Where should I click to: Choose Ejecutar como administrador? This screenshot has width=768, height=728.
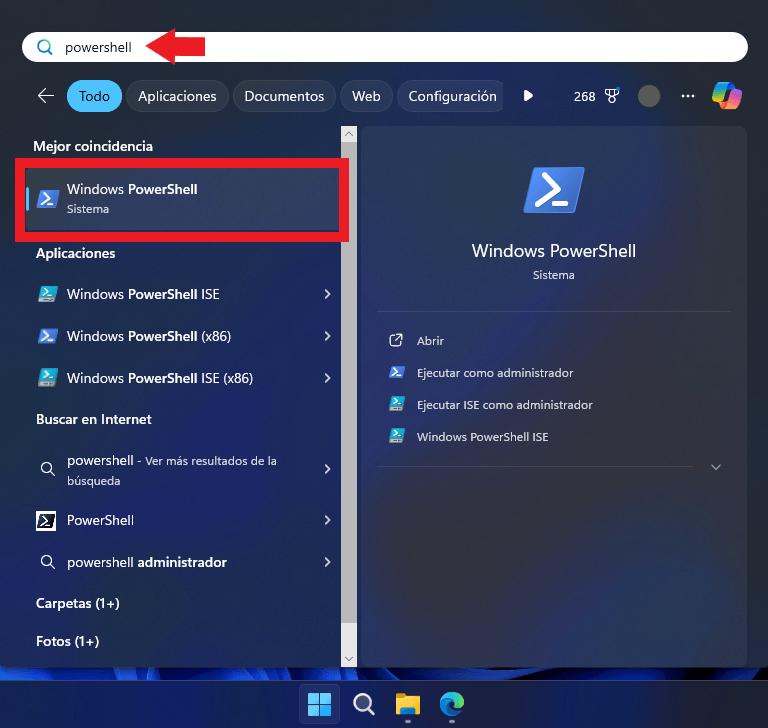[495, 373]
